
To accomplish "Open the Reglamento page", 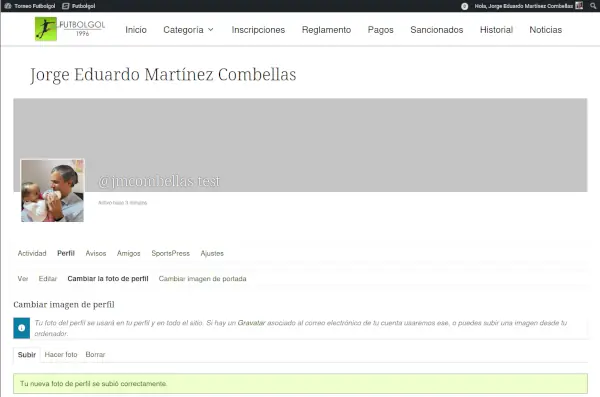I will (x=326, y=30).
